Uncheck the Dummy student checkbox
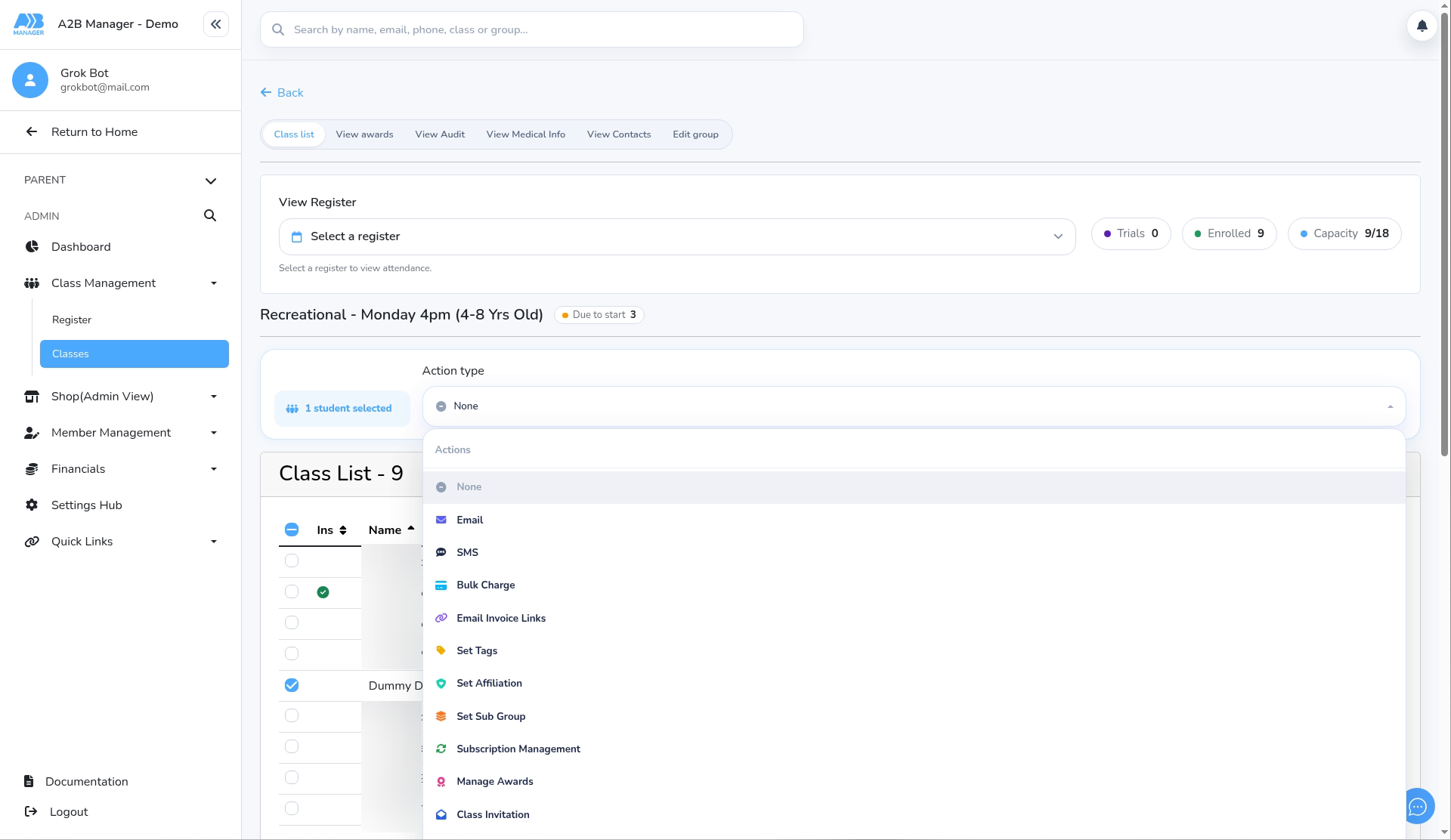The height and width of the screenshot is (840, 1451). coord(292,685)
